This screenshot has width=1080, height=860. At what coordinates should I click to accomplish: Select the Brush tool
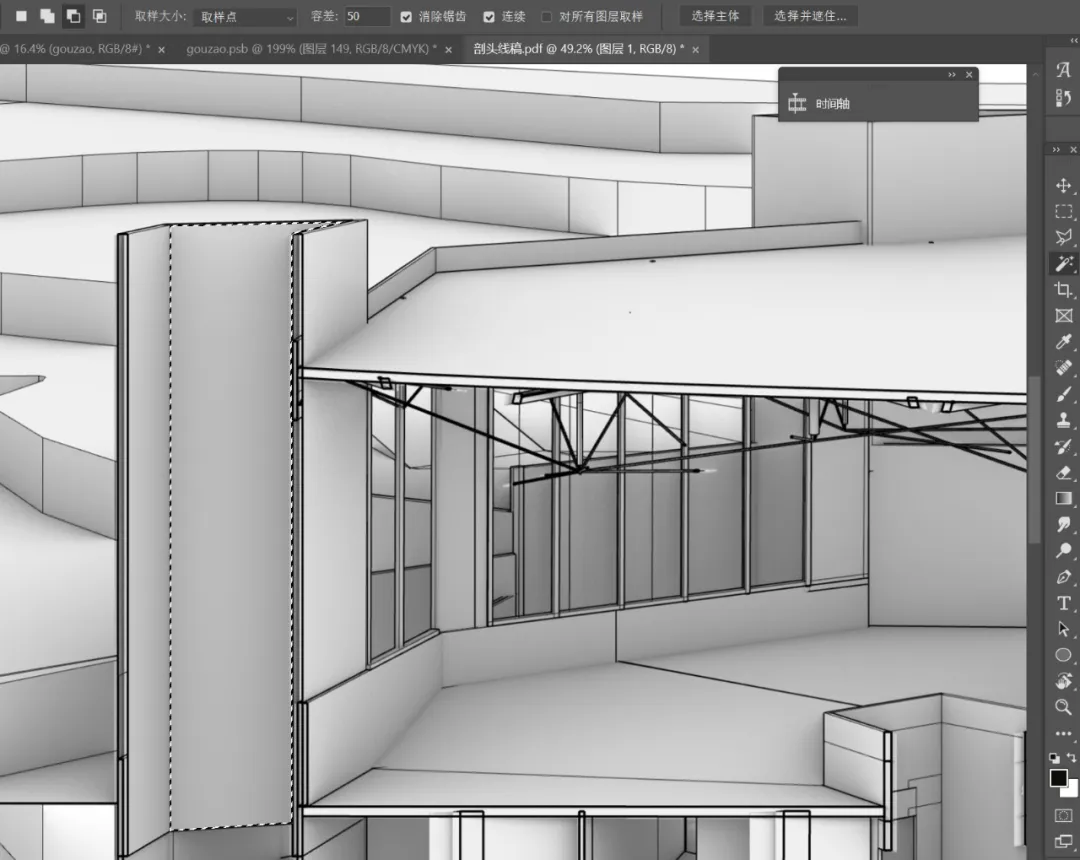1063,394
